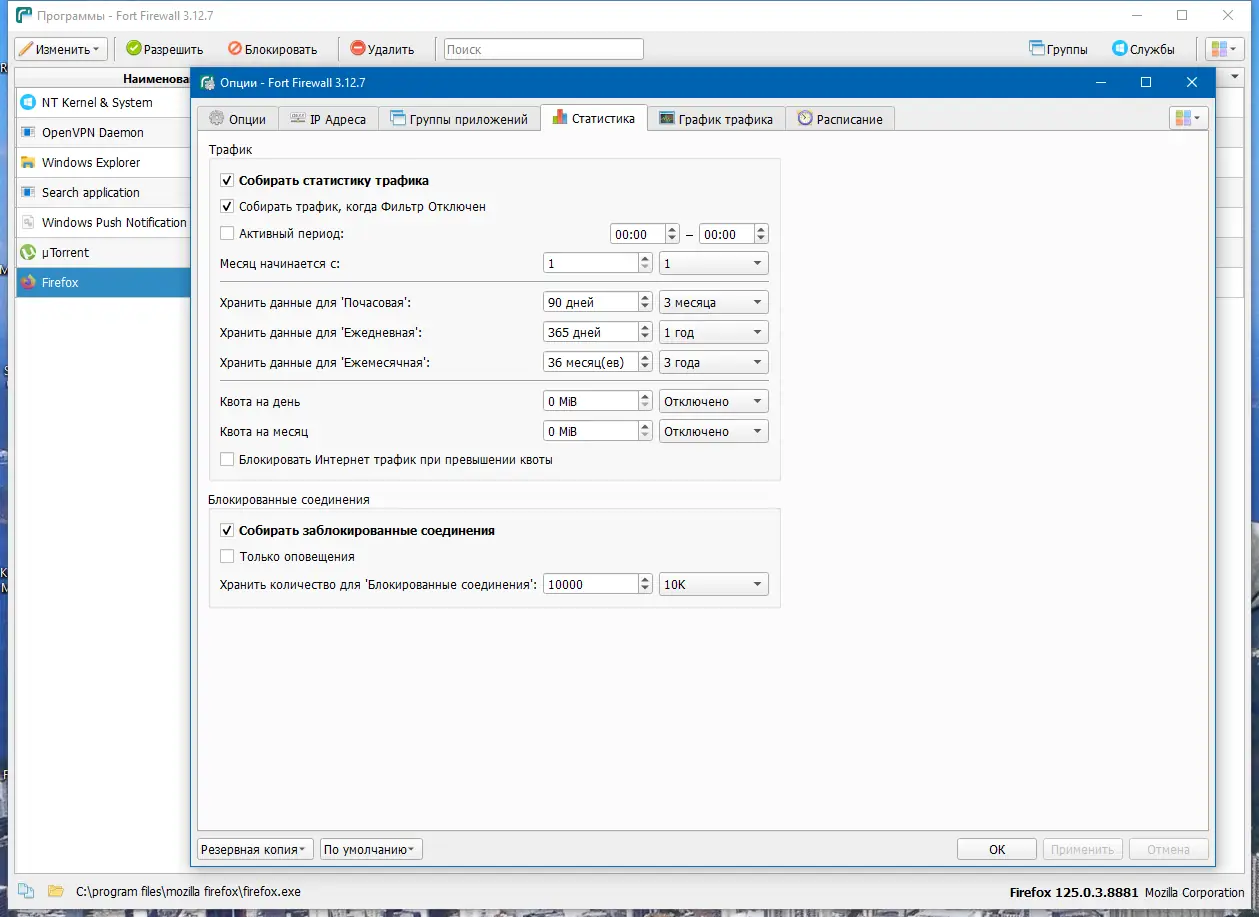Screen dimensions: 1259x917
Task: Open the Квота на день Отключено dropdown
Action: (x=713, y=401)
